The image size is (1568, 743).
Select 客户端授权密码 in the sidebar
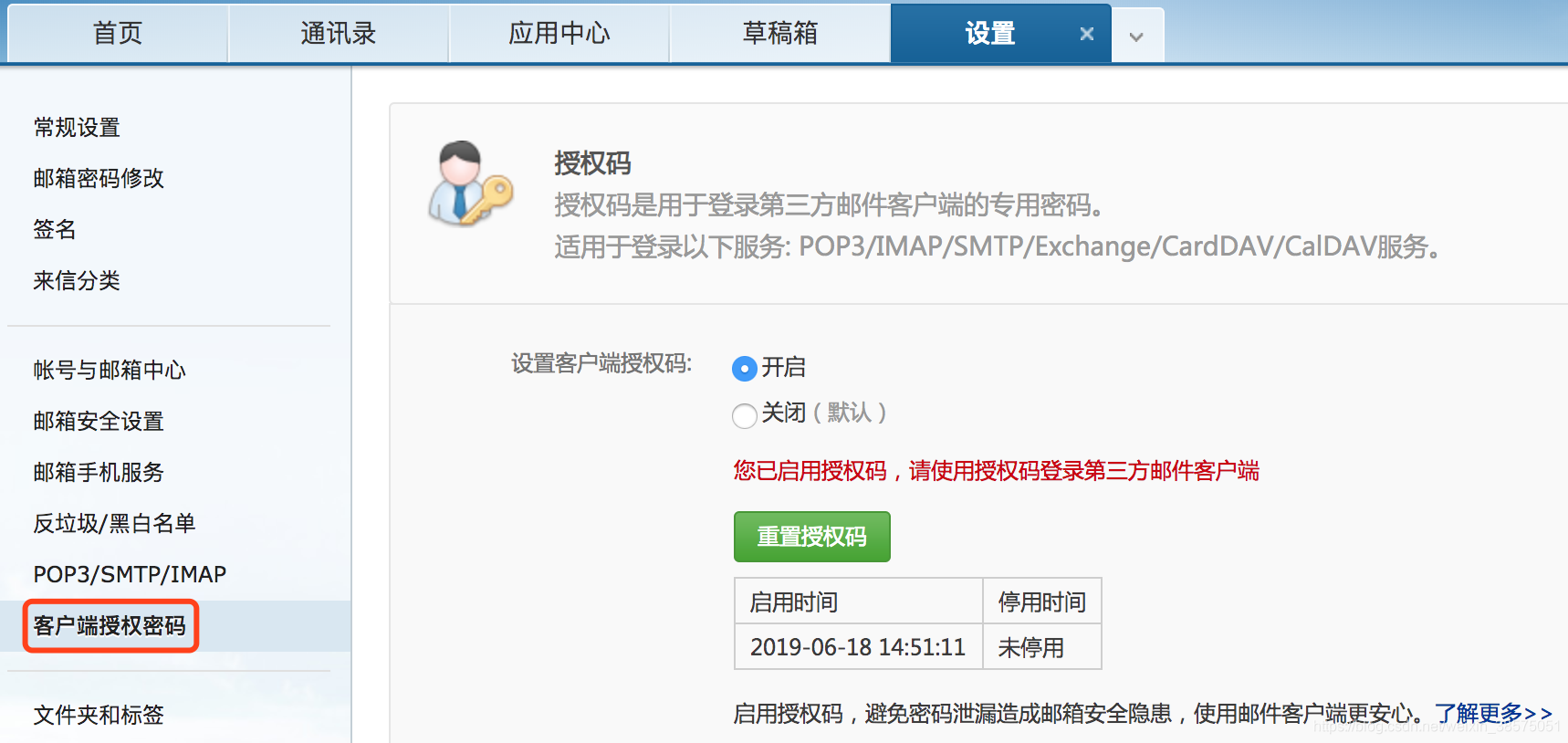pos(110,626)
